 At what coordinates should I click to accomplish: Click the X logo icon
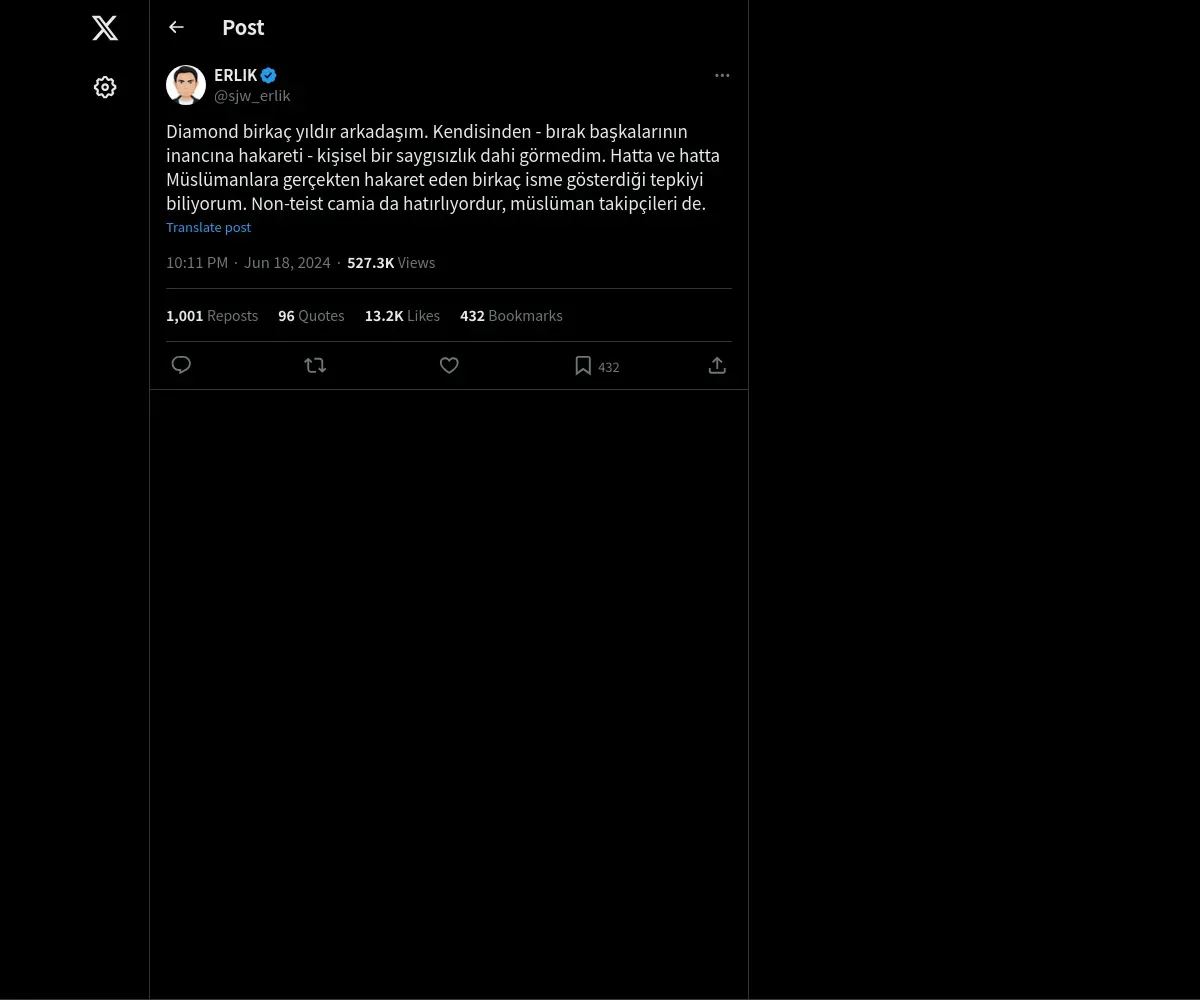pos(105,28)
